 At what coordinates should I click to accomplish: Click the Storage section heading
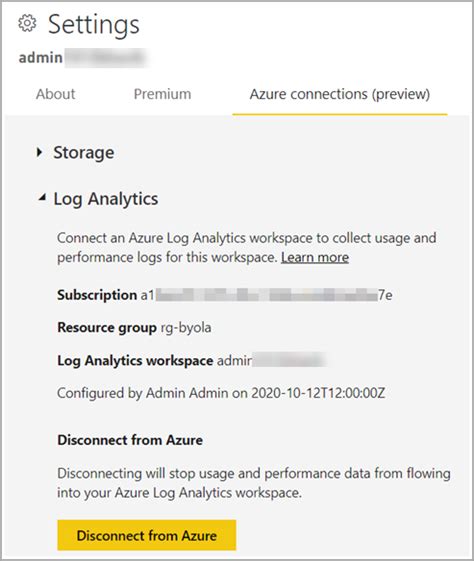[x=84, y=153]
